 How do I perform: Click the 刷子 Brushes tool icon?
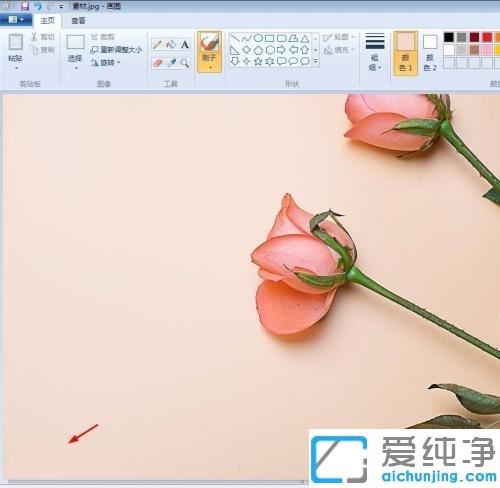point(209,43)
